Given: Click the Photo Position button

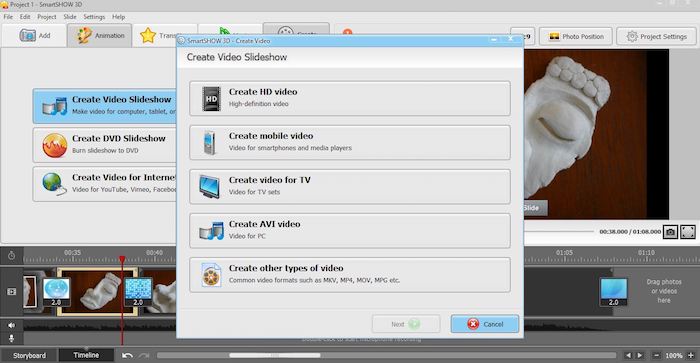Looking at the screenshot, I should [576, 37].
